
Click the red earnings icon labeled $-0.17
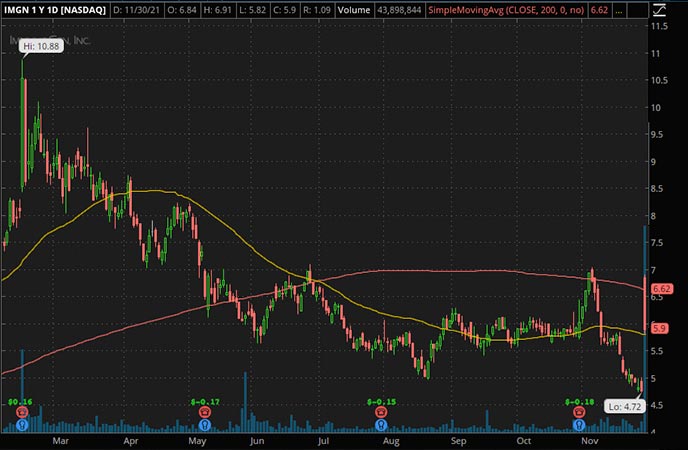(205, 411)
